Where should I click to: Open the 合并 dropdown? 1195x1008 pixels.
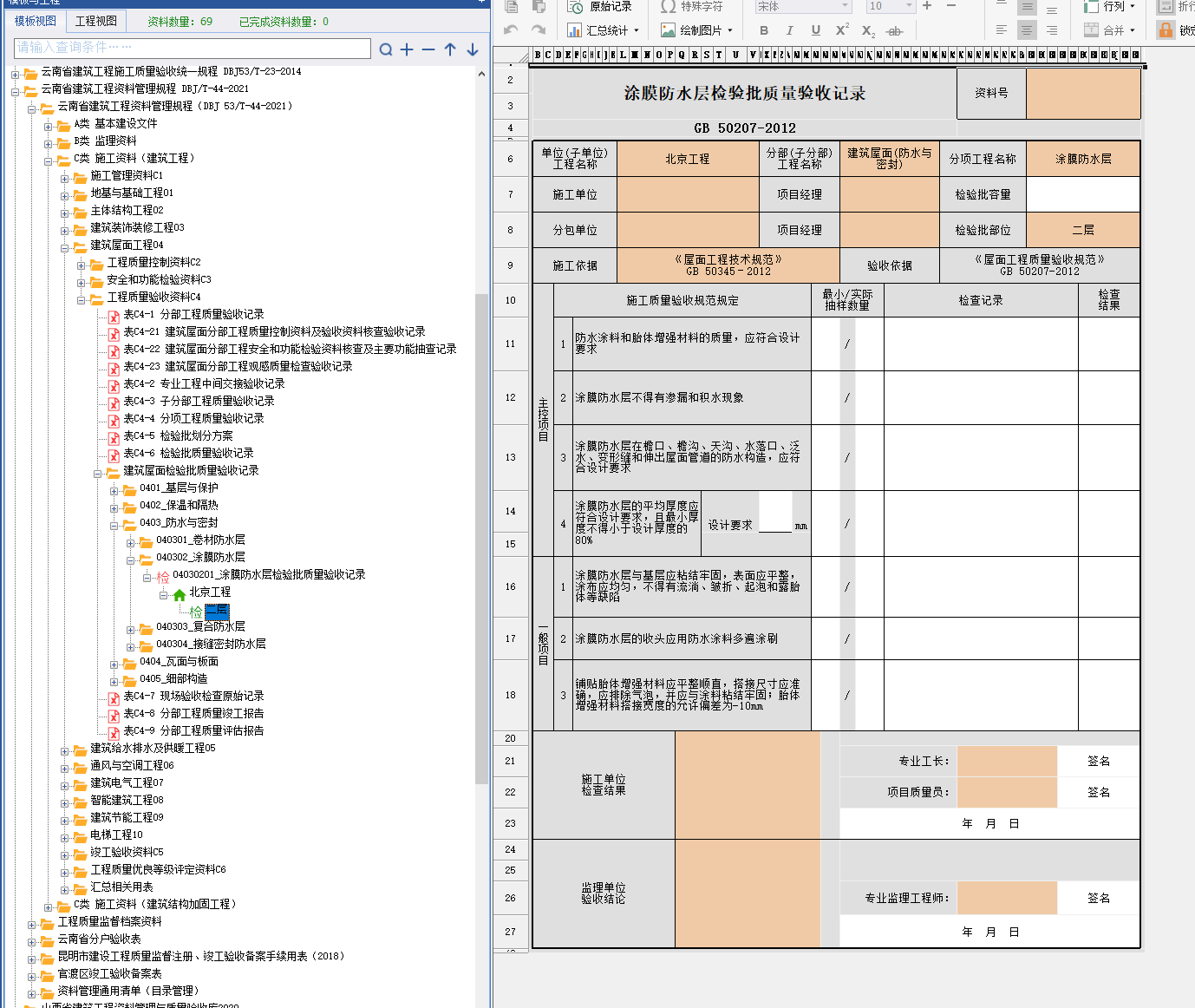pos(1110,30)
